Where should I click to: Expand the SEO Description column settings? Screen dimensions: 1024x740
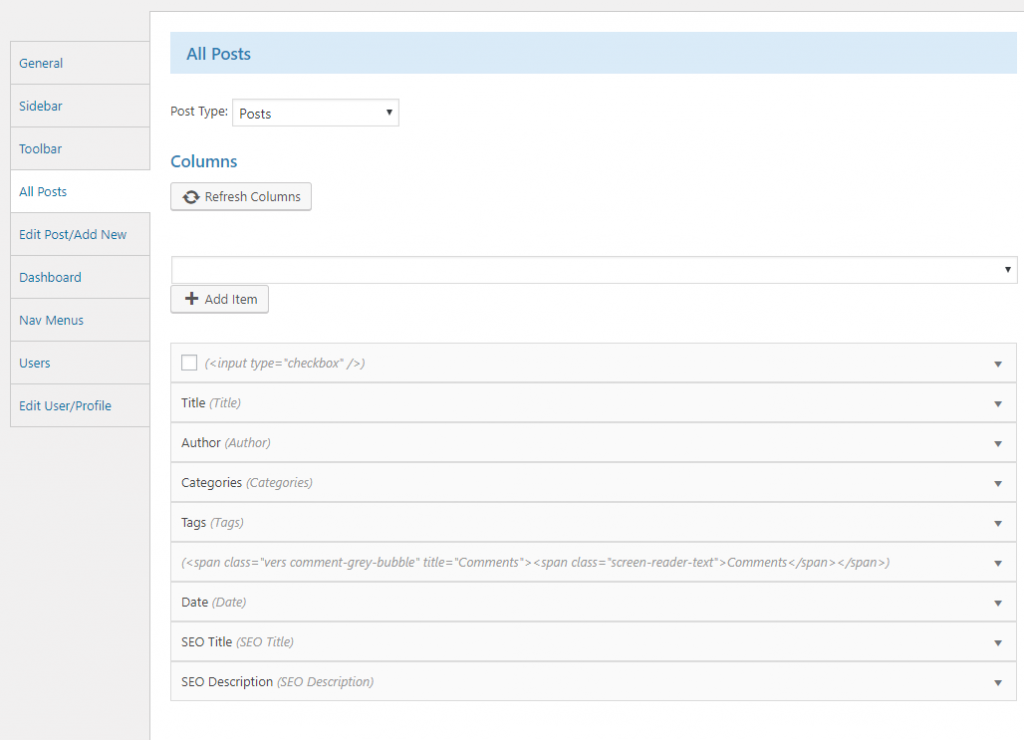pyautogui.click(x=997, y=682)
